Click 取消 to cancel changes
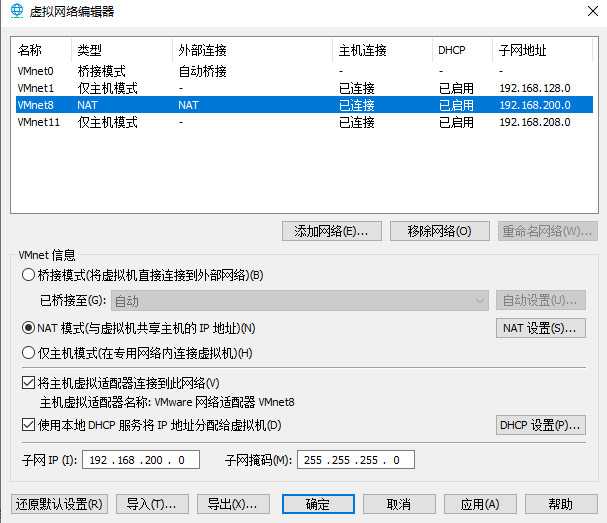Screen dimensions: 607x523 tap(399, 504)
